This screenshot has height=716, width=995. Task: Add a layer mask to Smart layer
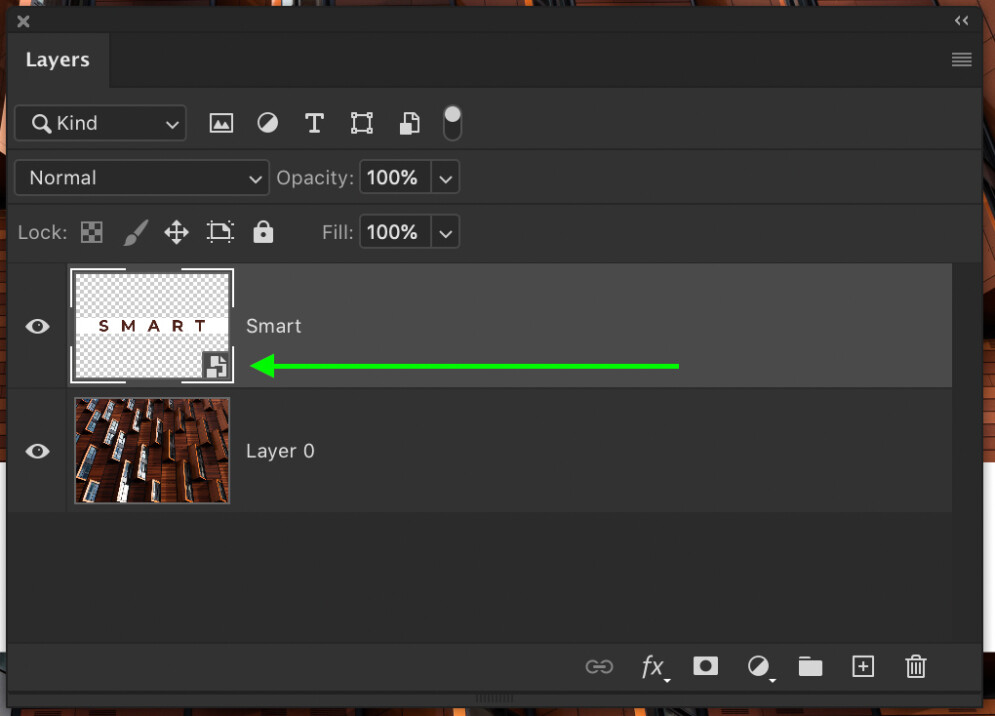click(x=705, y=667)
